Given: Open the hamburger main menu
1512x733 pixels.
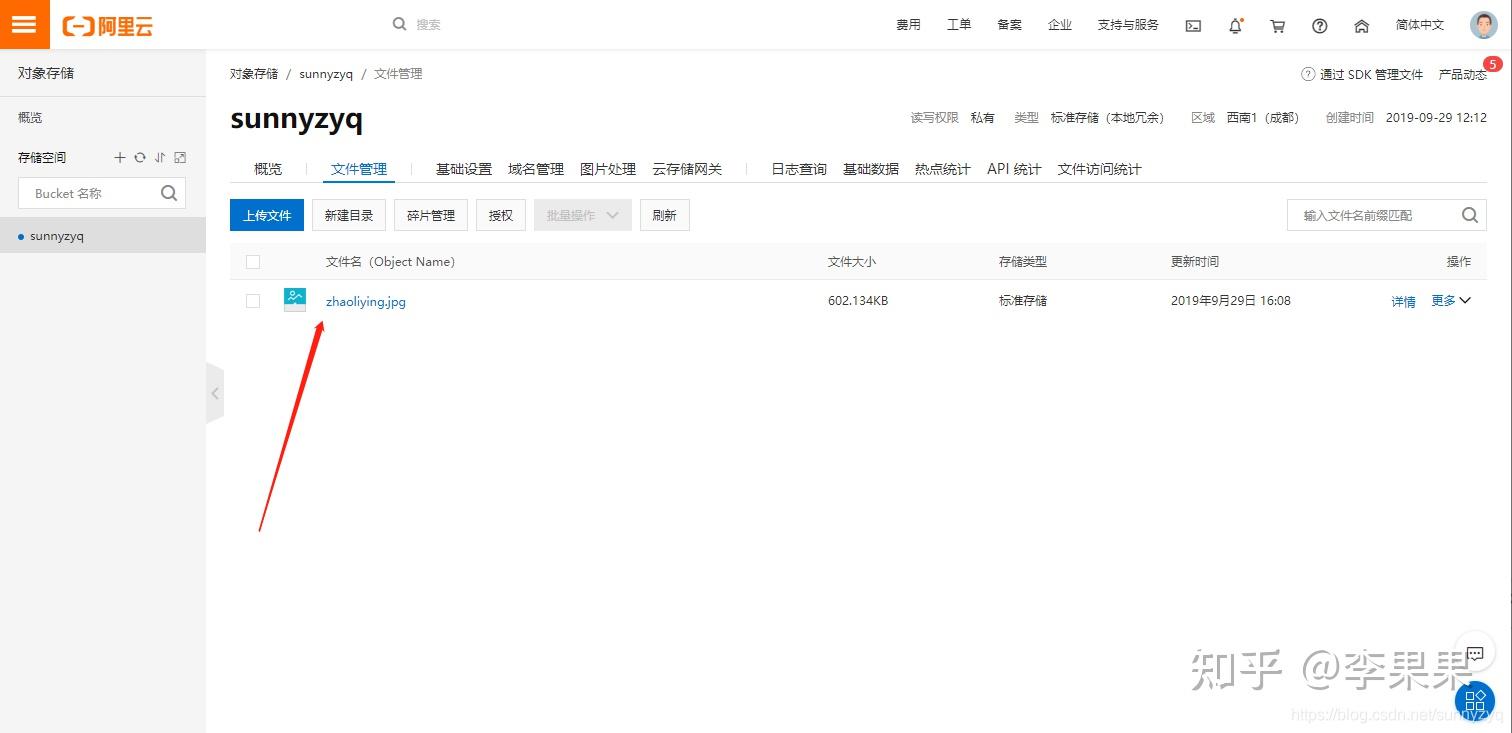Looking at the screenshot, I should click(x=24, y=24).
